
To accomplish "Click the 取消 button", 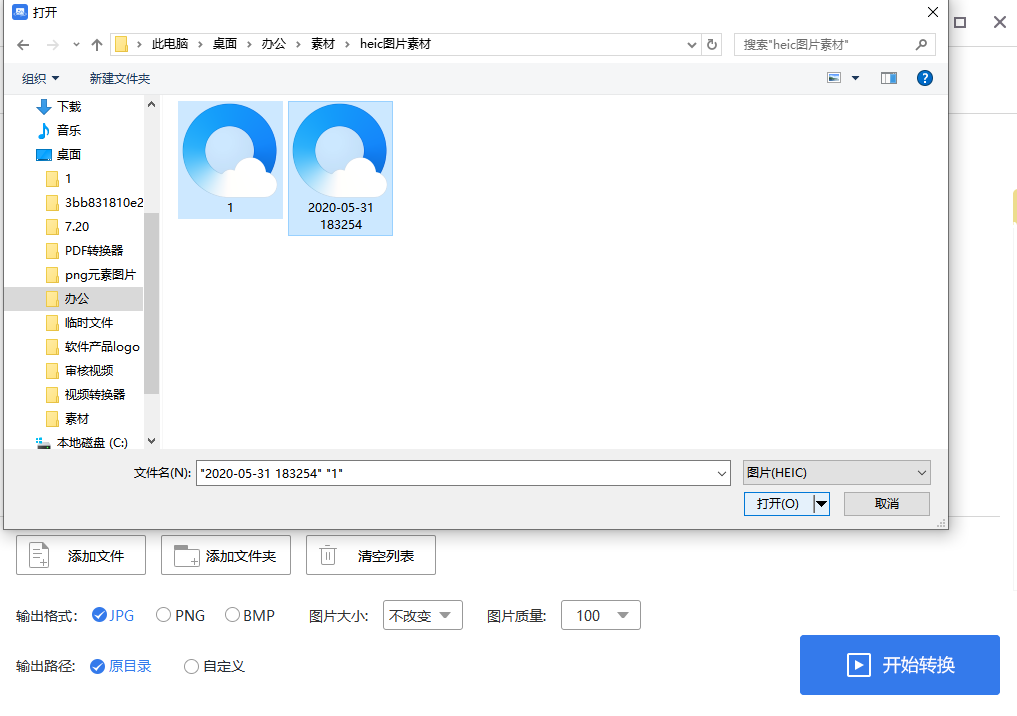I will [887, 503].
